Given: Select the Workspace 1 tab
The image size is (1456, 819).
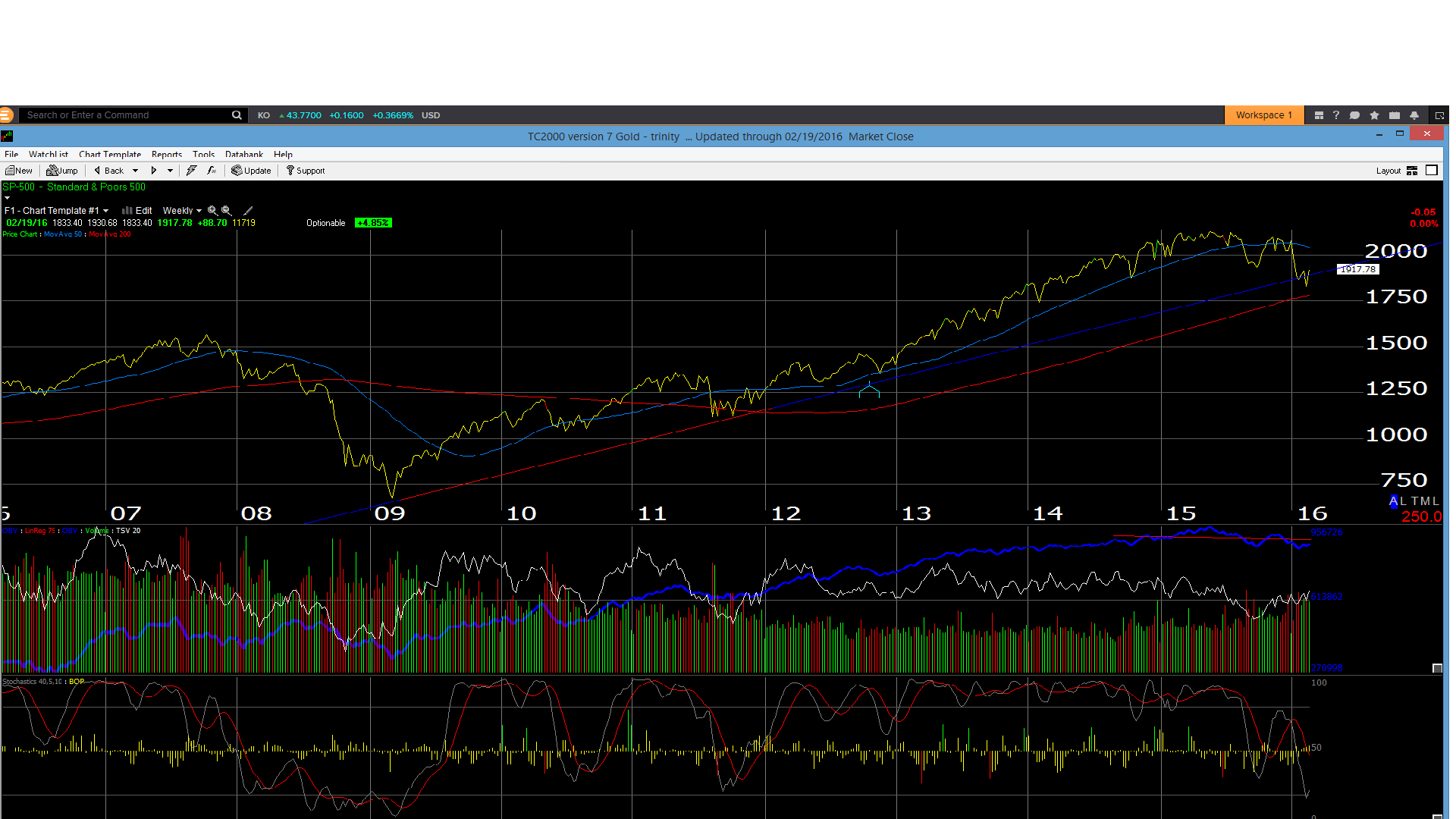Looking at the screenshot, I should (x=1263, y=115).
